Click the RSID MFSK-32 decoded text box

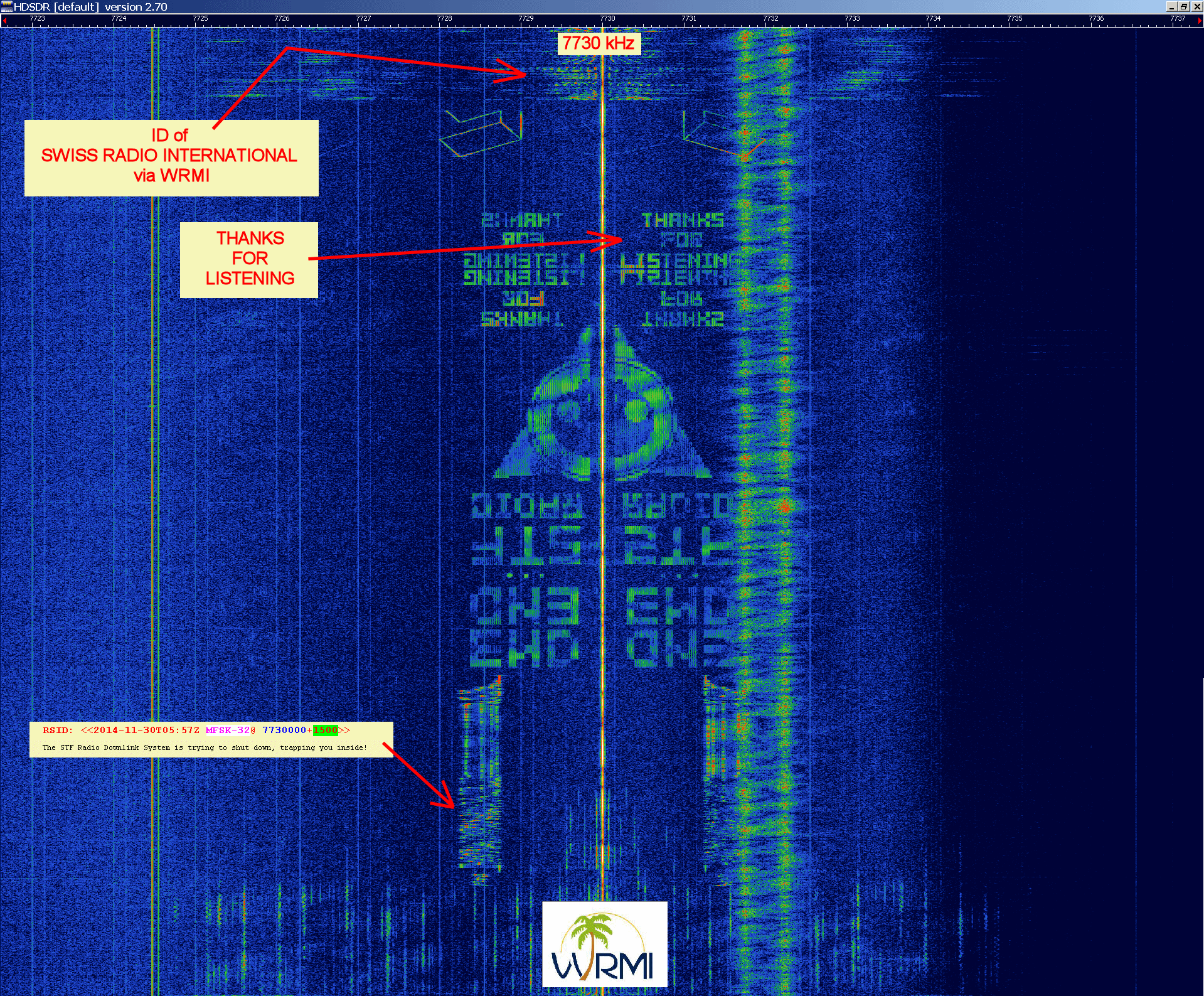click(x=211, y=739)
